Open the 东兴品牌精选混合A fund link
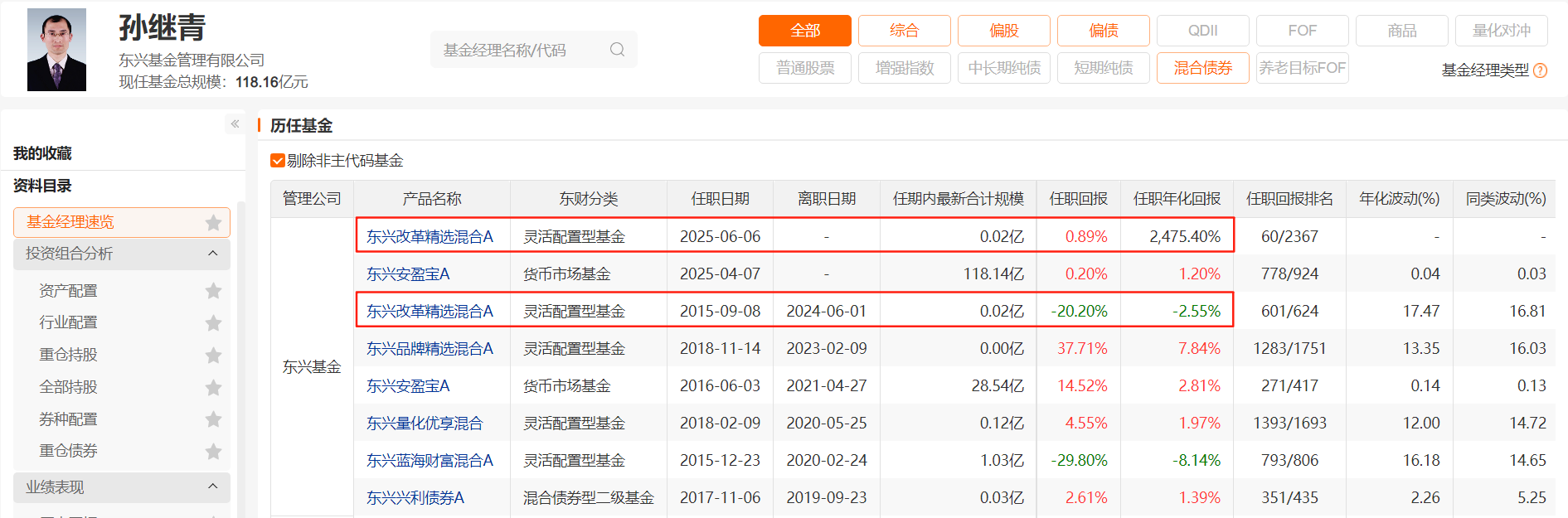The height and width of the screenshot is (518, 1568). coord(430,349)
